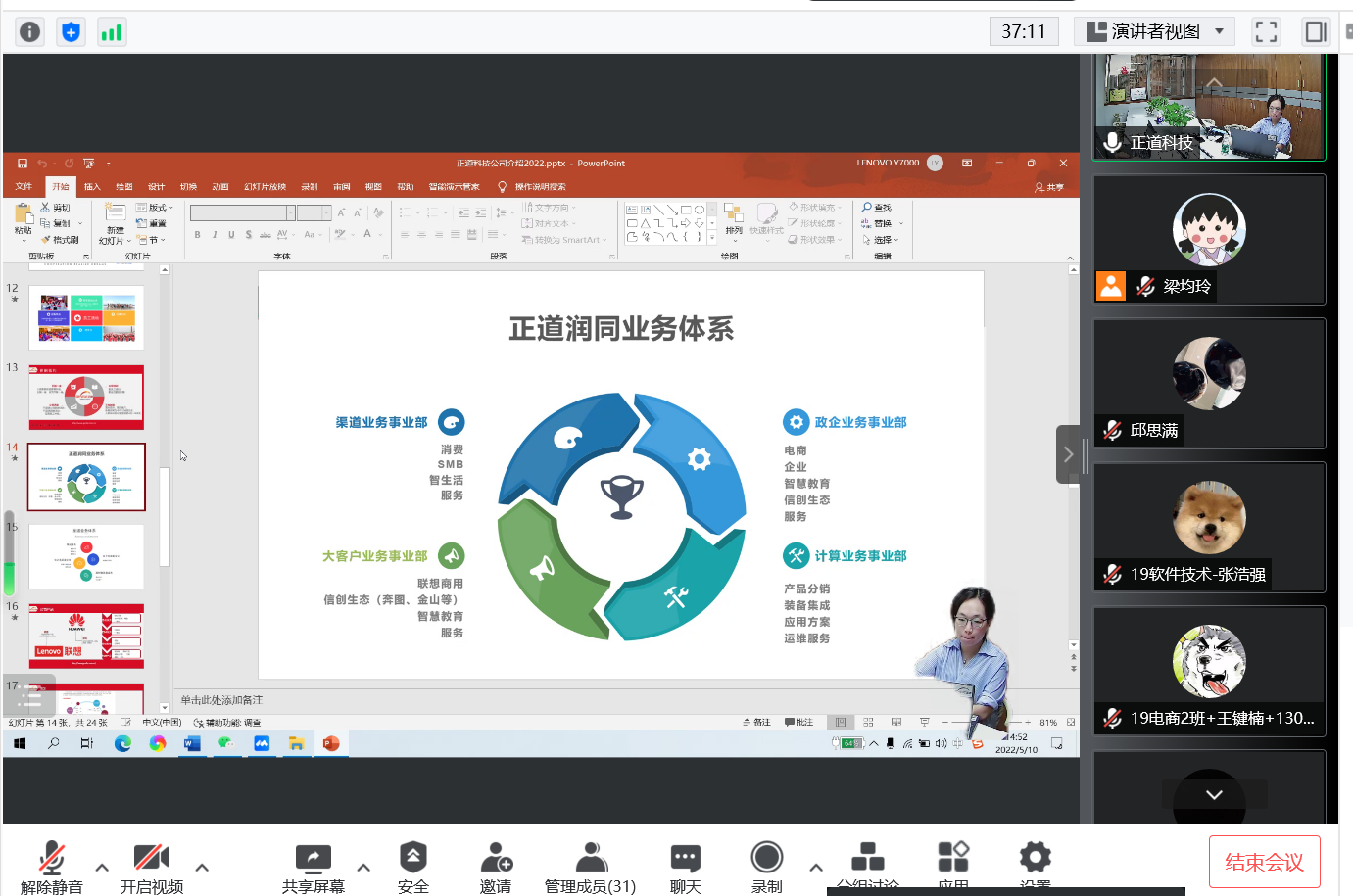Open 管理成员(31) participants list
1353x896 pixels.
click(590, 867)
